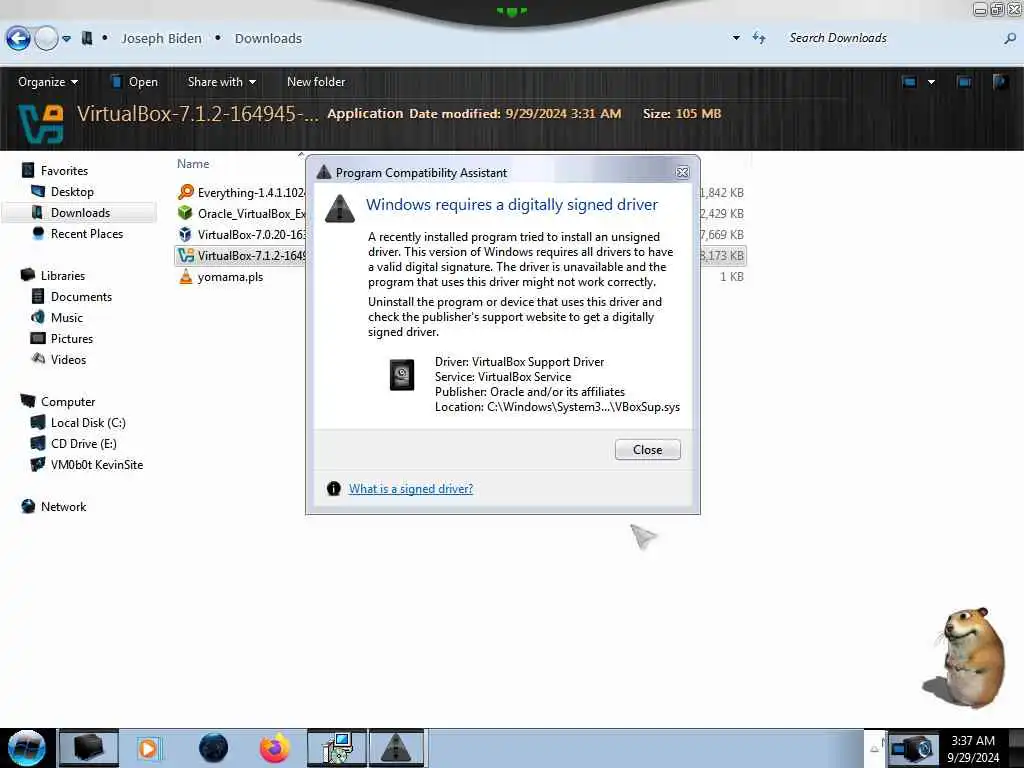Toggle the preview pane icon
The image size is (1024, 768).
point(964,82)
